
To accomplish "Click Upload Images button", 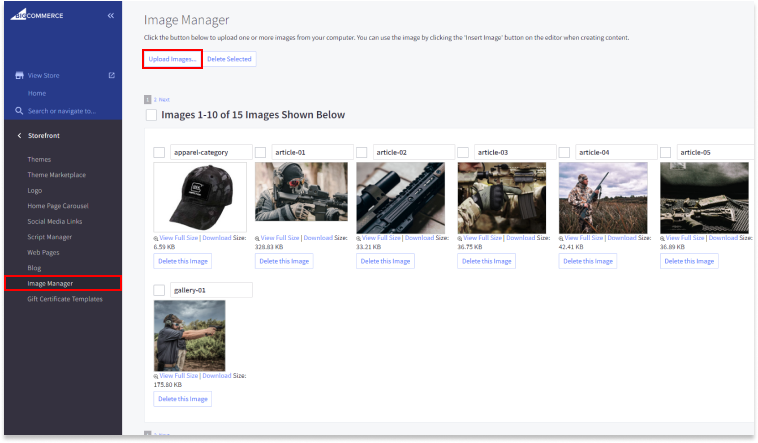I will 172,59.
